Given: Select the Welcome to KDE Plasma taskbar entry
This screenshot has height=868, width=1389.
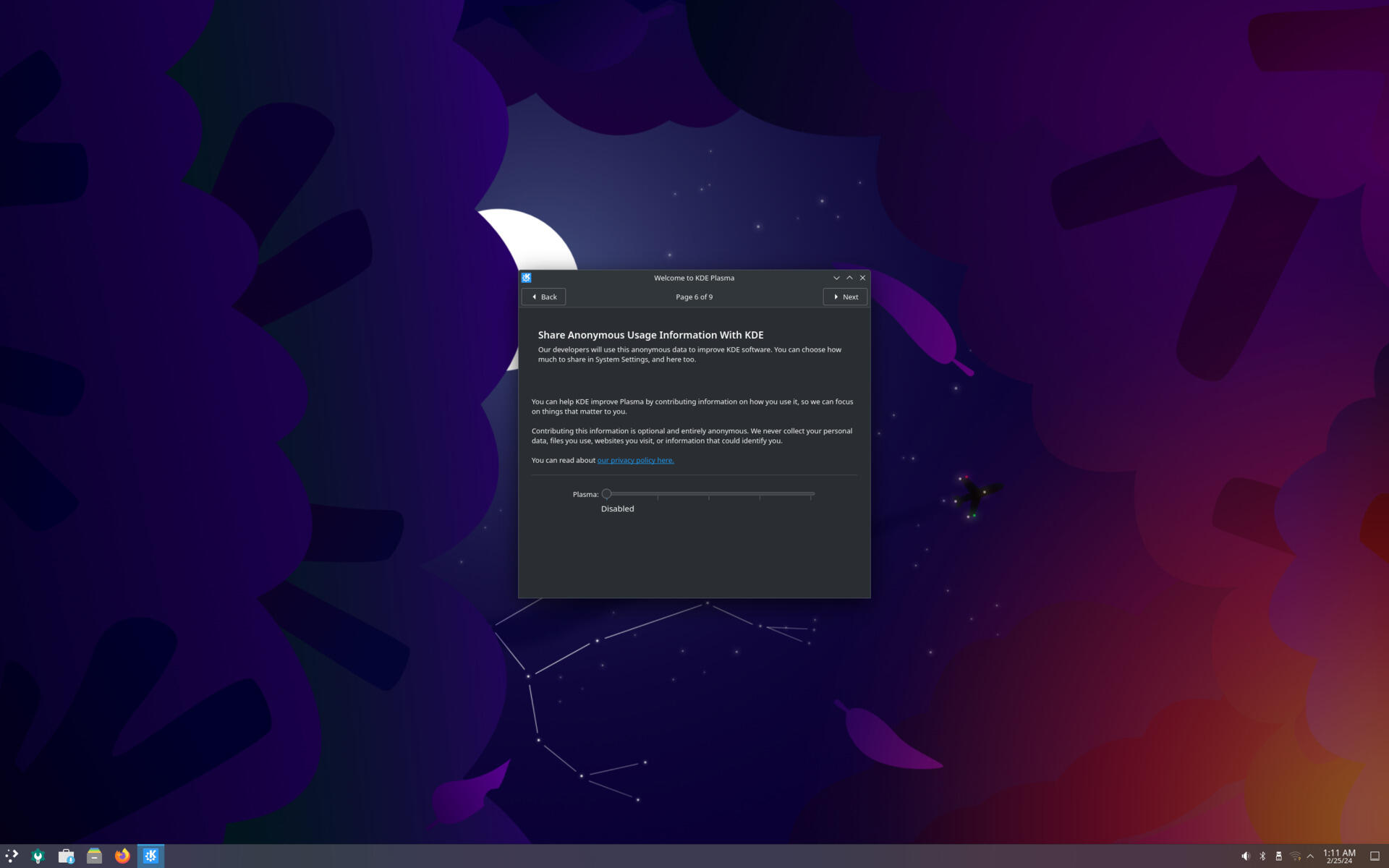Looking at the screenshot, I should click(x=150, y=856).
